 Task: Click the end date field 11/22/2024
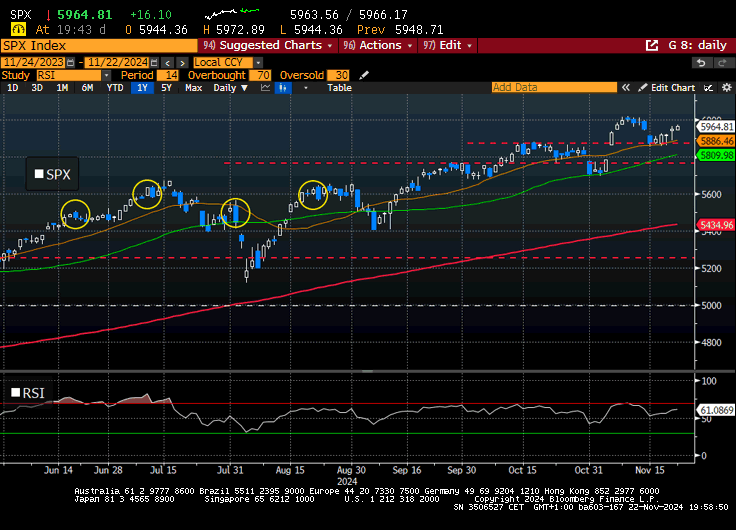click(117, 62)
